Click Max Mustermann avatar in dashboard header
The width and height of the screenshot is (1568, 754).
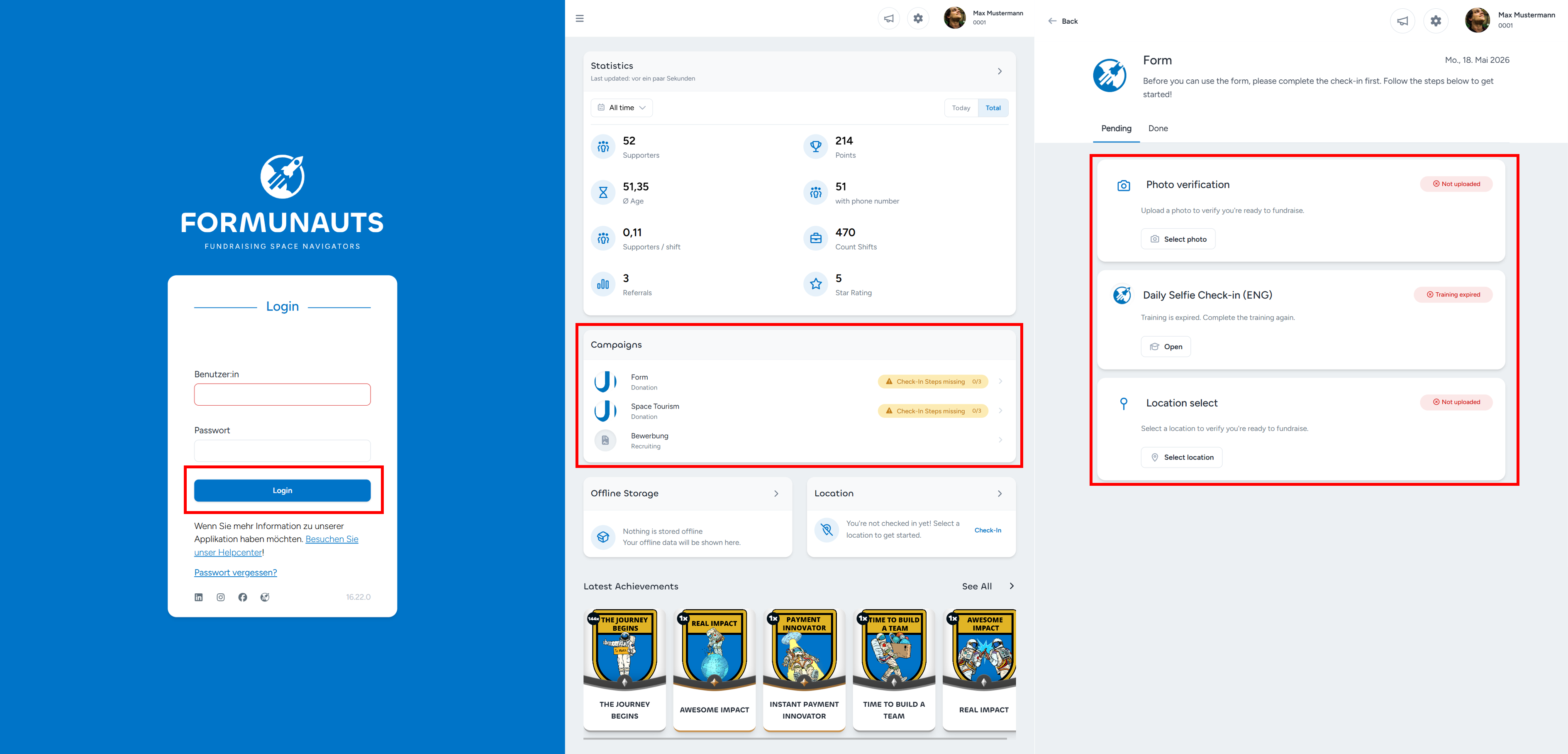(x=954, y=18)
